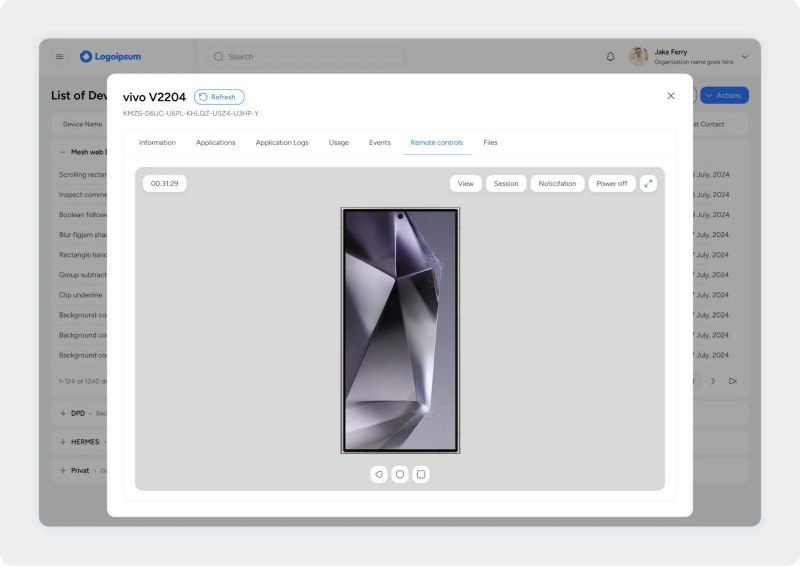Click the View button
The width and height of the screenshot is (800, 566).
pos(465,184)
